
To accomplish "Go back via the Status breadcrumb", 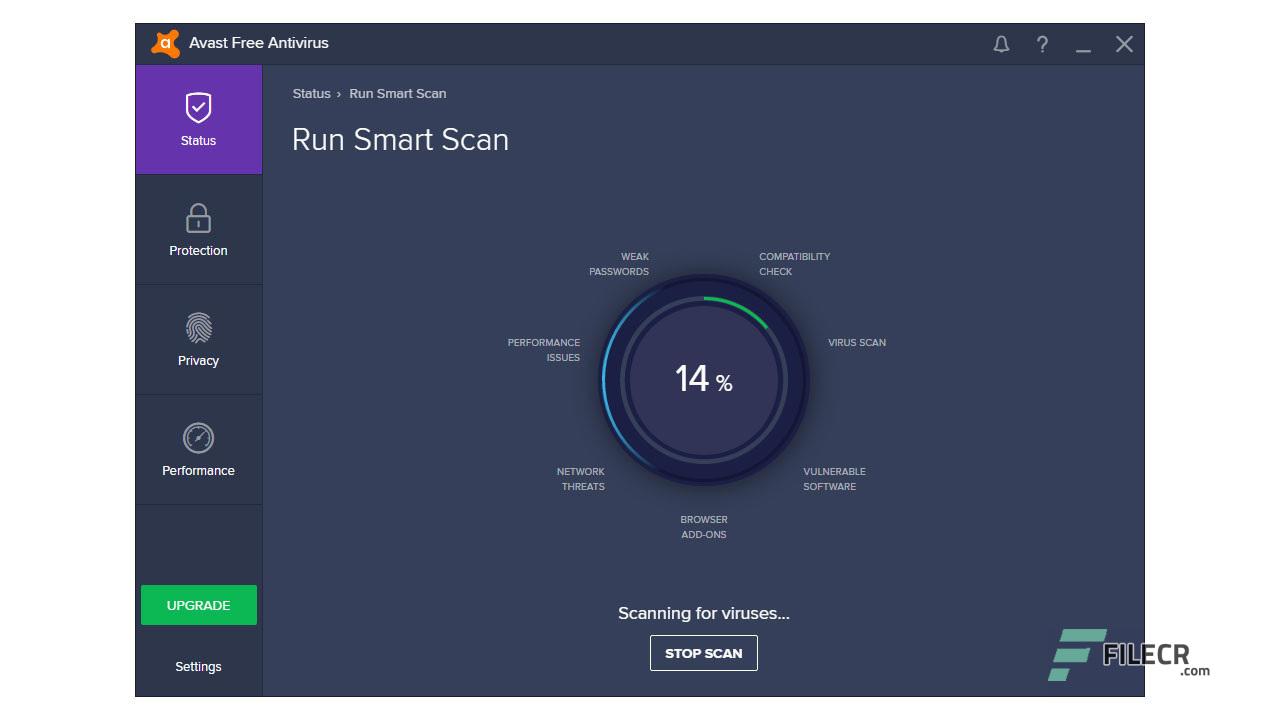I will pyautogui.click(x=311, y=93).
